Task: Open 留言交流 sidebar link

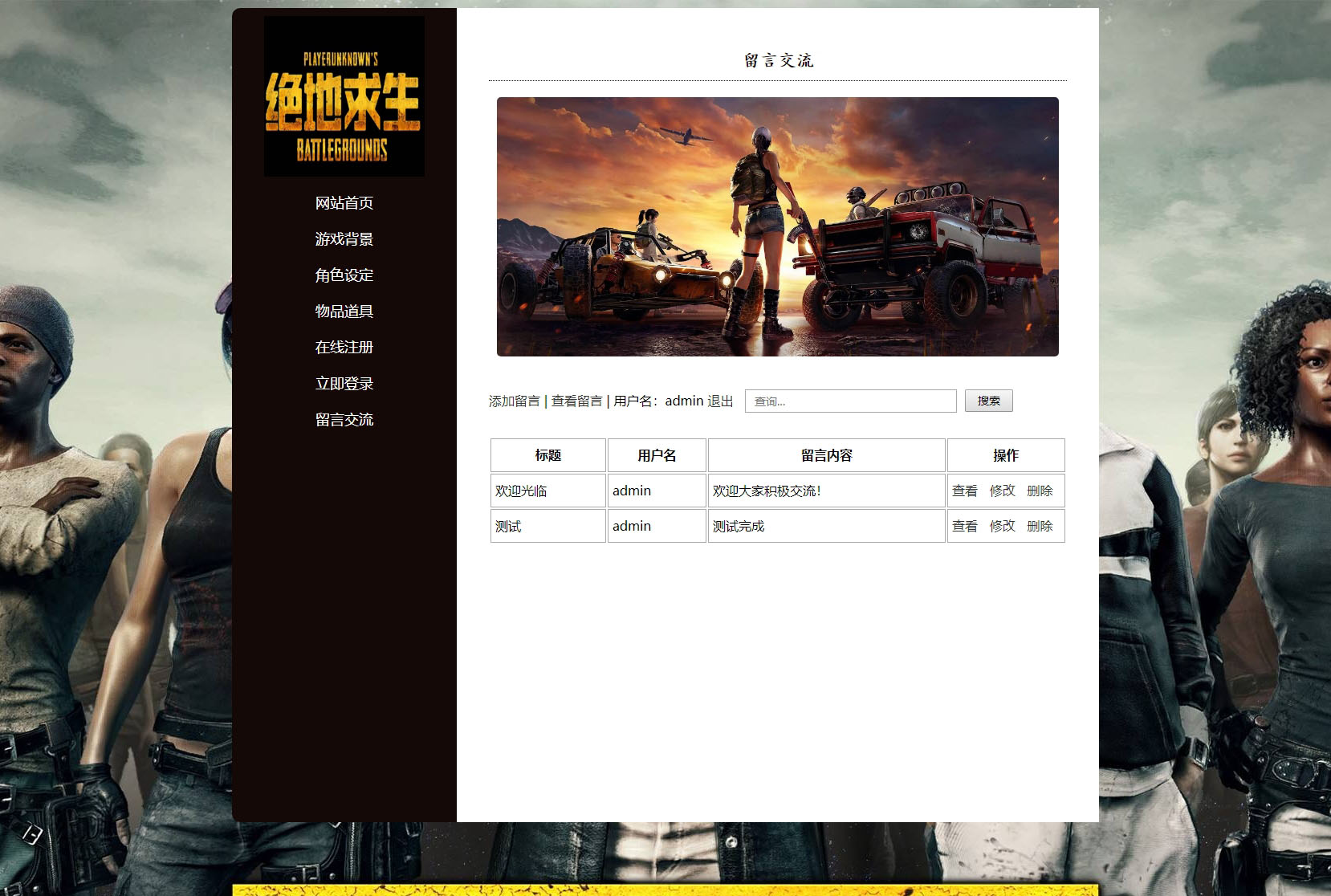Action: 344,420
